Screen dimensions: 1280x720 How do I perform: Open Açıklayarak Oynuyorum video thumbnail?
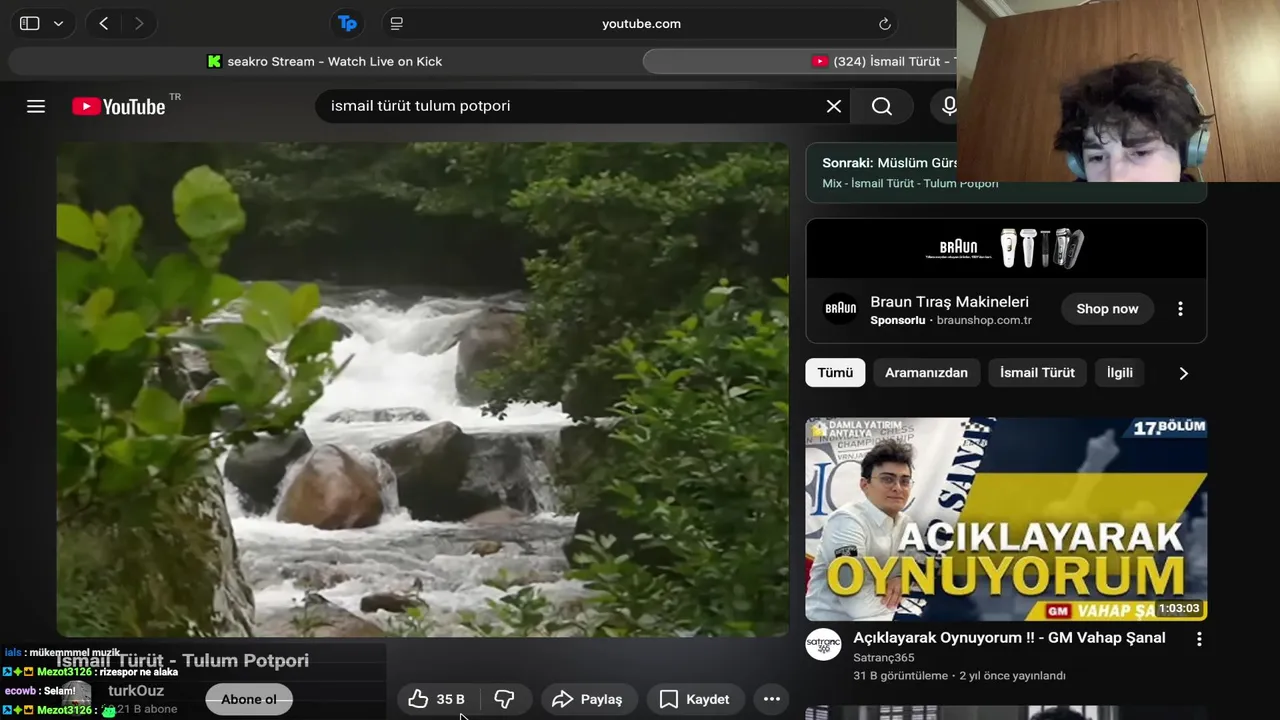pyautogui.click(x=1006, y=519)
